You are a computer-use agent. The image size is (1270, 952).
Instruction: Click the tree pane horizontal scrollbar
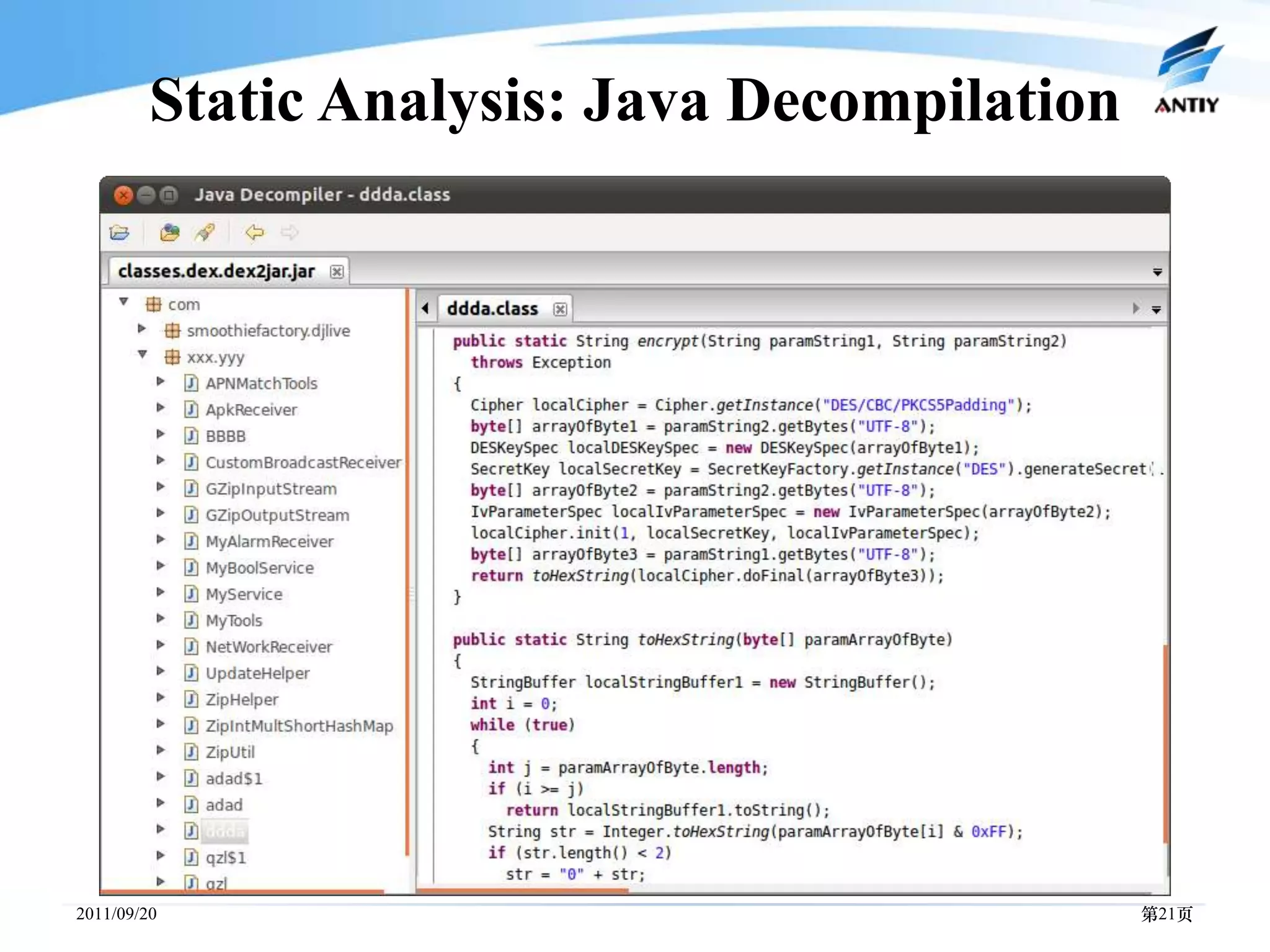tap(242, 892)
